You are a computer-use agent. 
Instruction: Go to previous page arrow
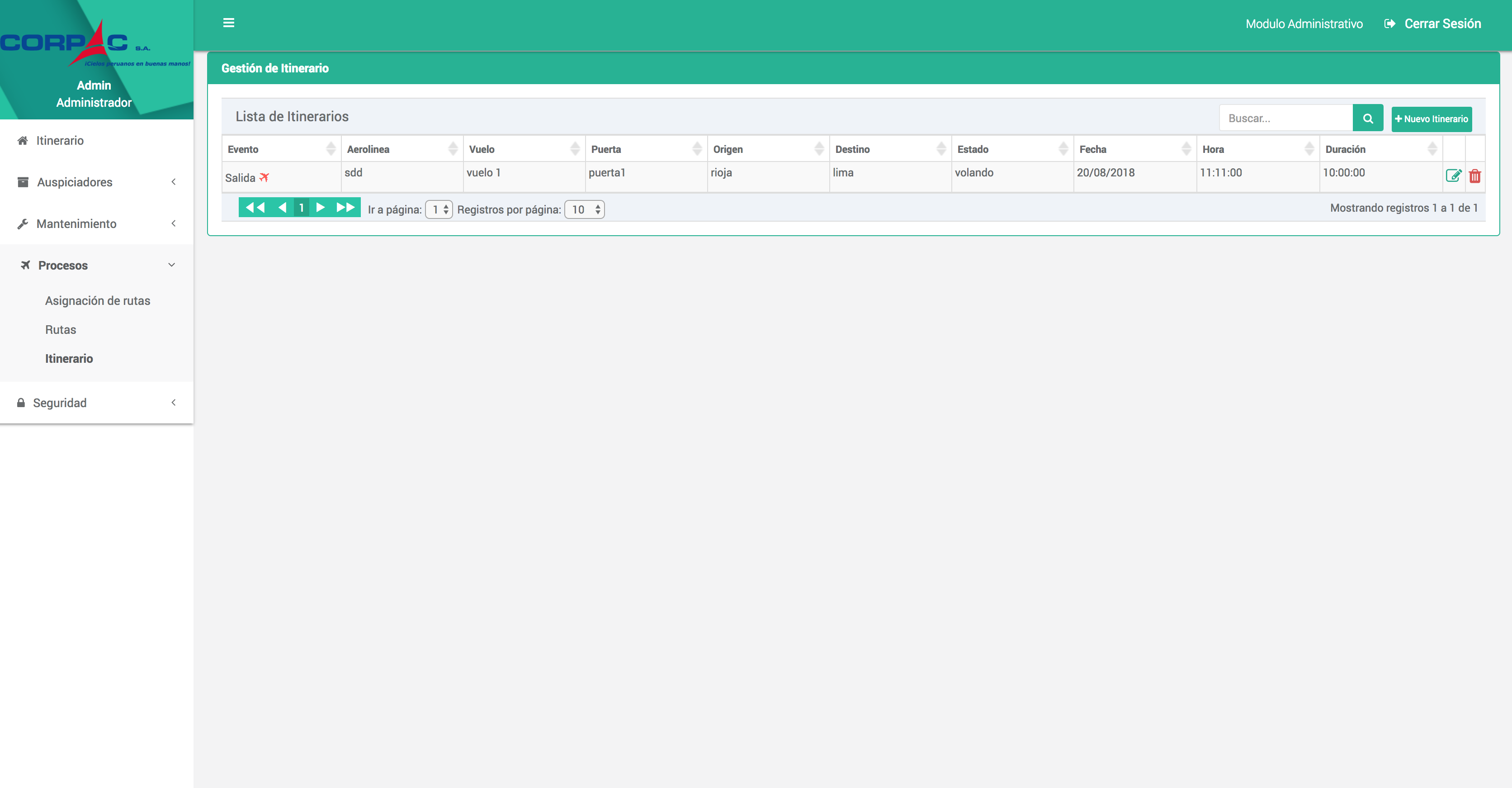click(282, 207)
